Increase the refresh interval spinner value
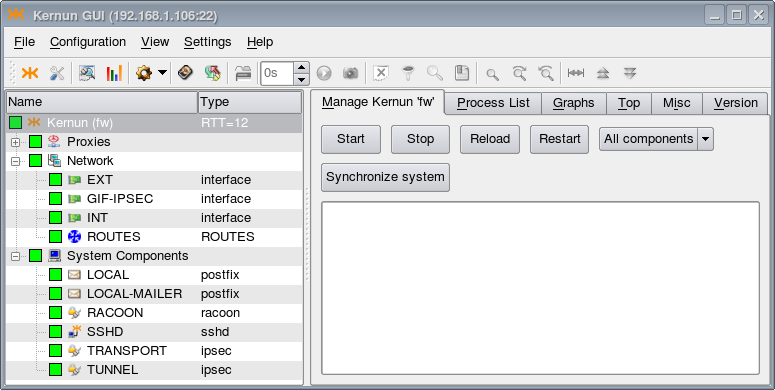This screenshot has width=775, height=390. click(301, 67)
